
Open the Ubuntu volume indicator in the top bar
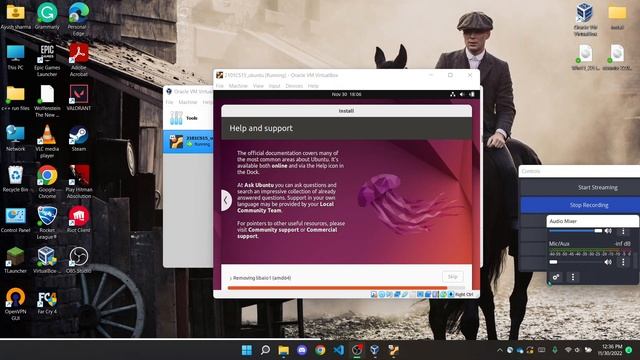(x=462, y=94)
